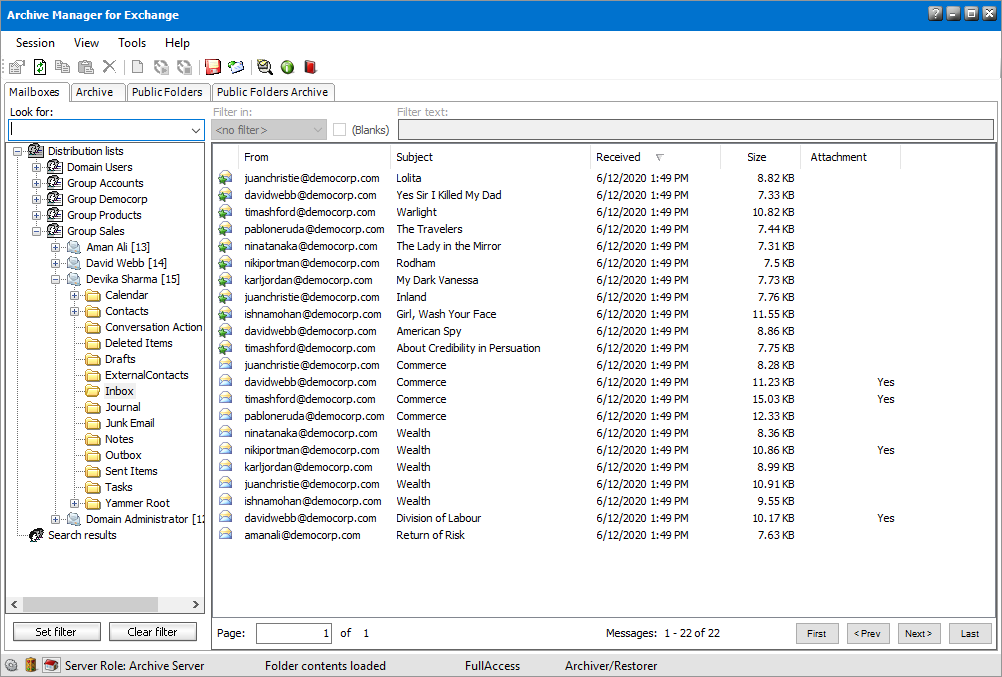The image size is (1002, 677).
Task: Open the Look for dropdown arrow
Action: tap(196, 130)
